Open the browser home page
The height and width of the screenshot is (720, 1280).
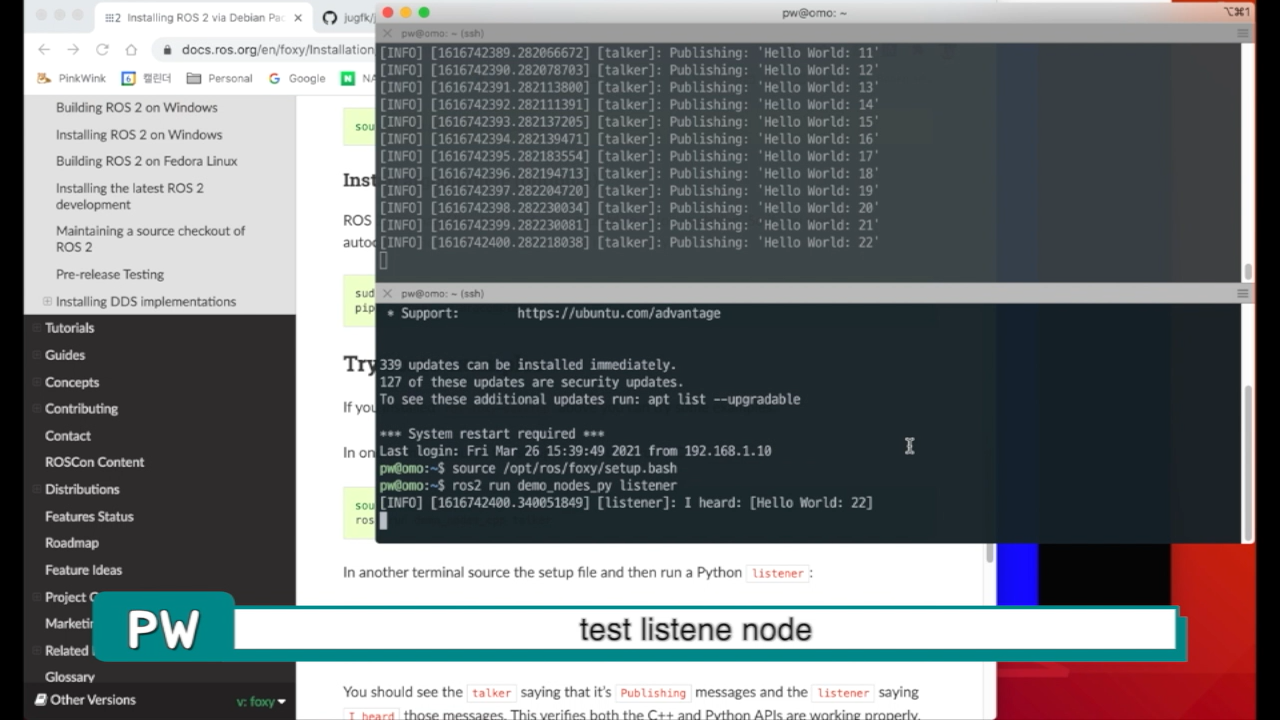pyautogui.click(x=131, y=49)
